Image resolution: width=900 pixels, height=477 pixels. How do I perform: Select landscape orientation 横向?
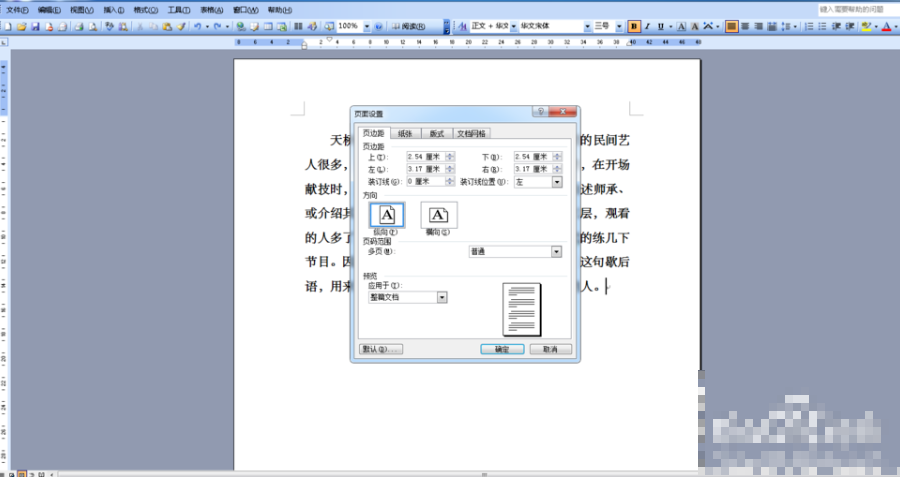click(x=439, y=215)
